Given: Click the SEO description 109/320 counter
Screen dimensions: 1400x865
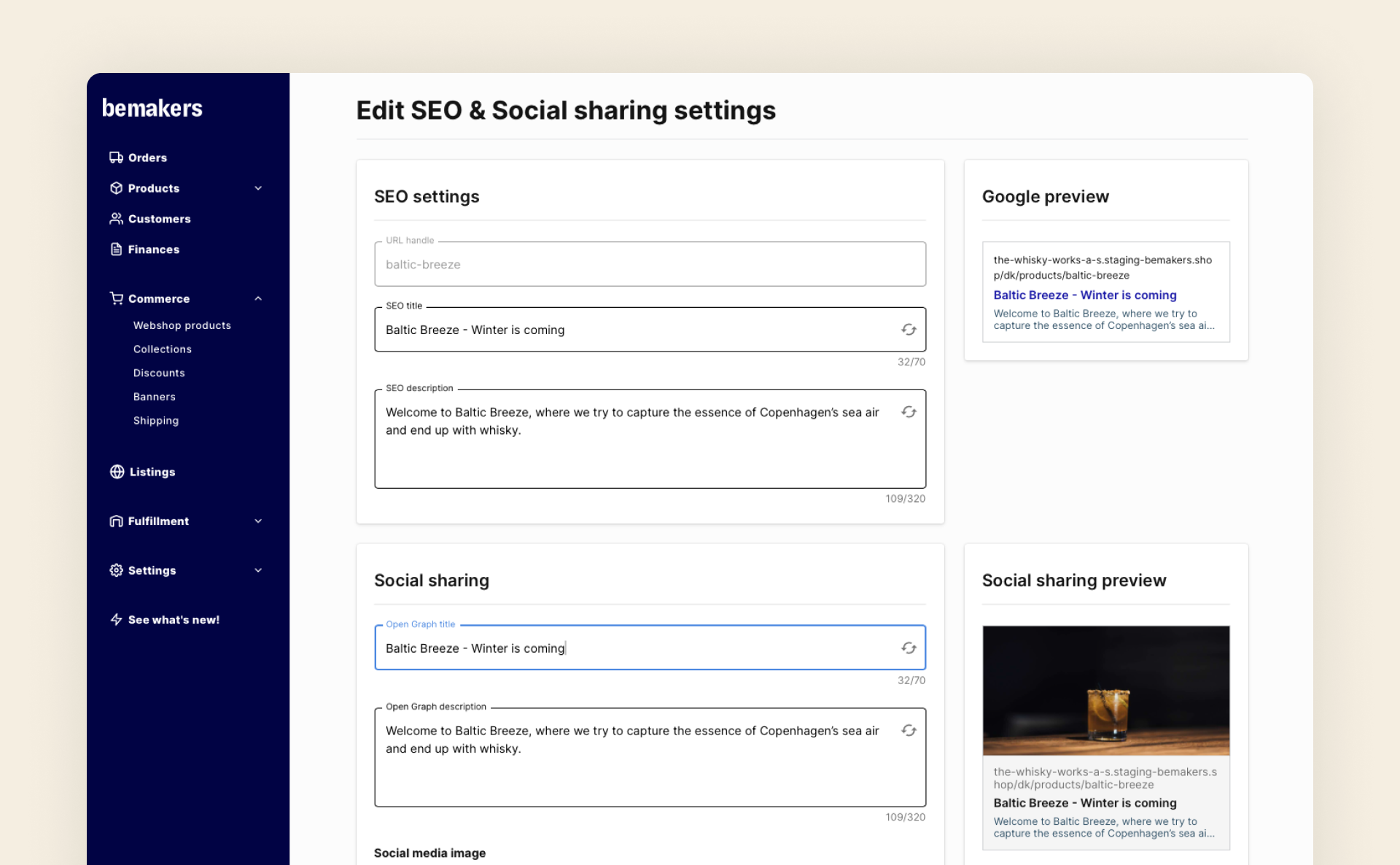Looking at the screenshot, I should click(905, 499).
